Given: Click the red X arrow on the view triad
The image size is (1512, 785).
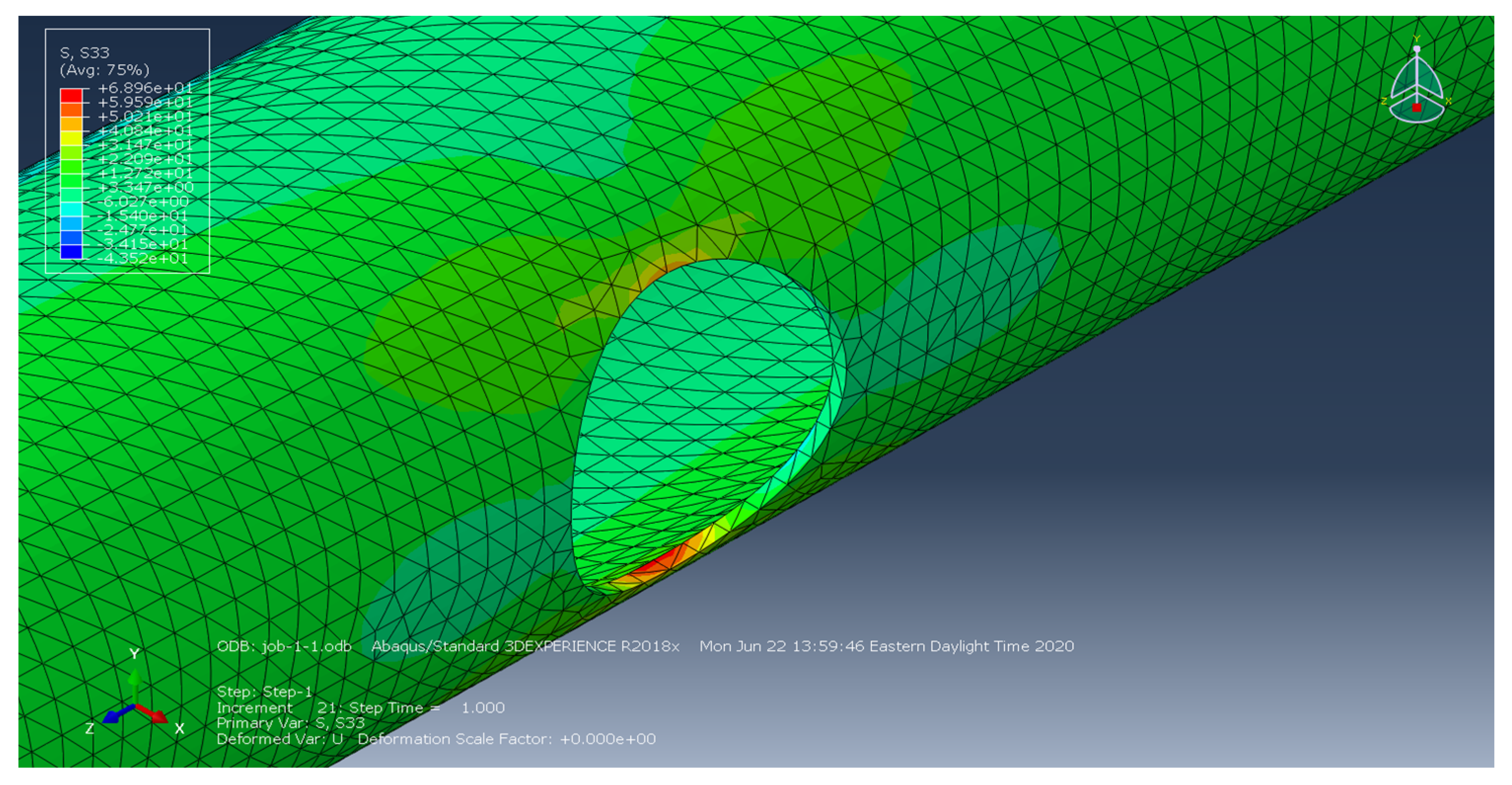Looking at the screenshot, I should [154, 715].
